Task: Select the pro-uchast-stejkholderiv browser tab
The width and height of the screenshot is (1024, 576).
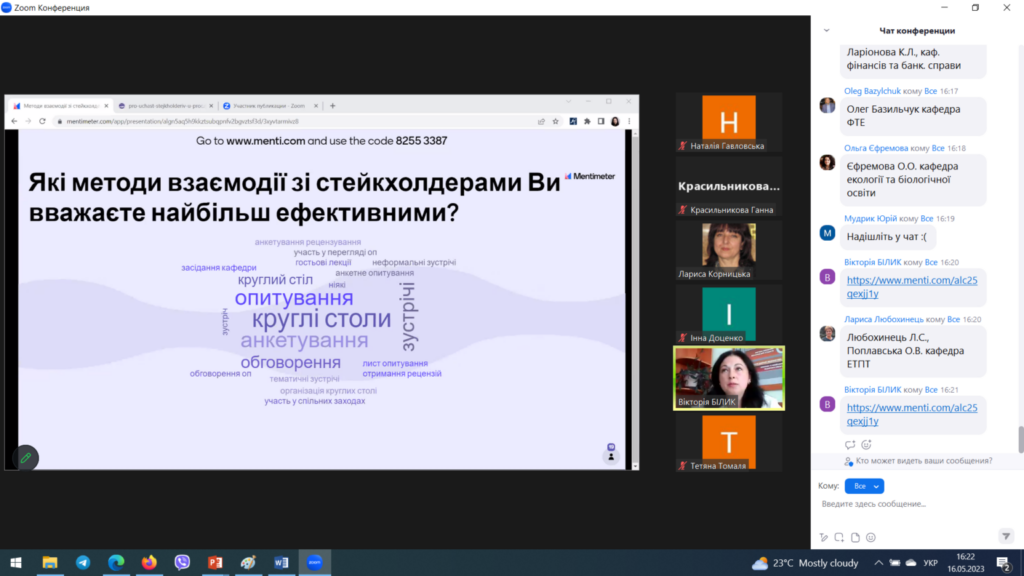Action: pos(161,105)
